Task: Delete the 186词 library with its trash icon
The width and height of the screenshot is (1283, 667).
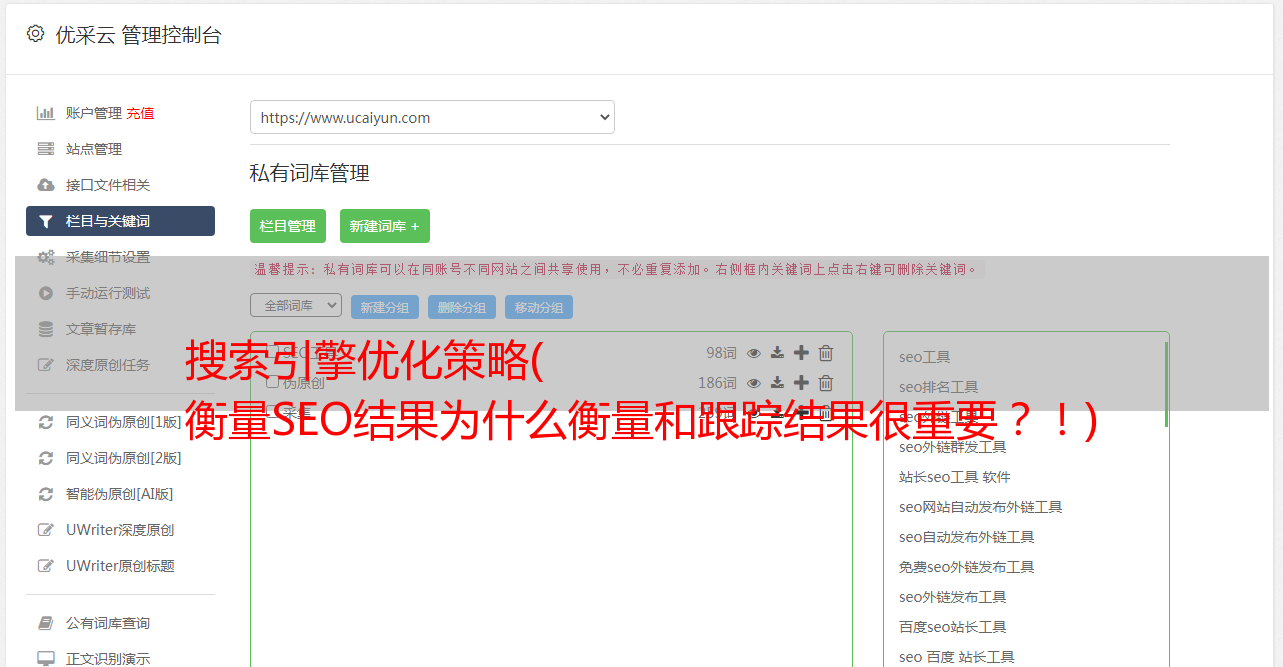Action: pyautogui.click(x=826, y=383)
